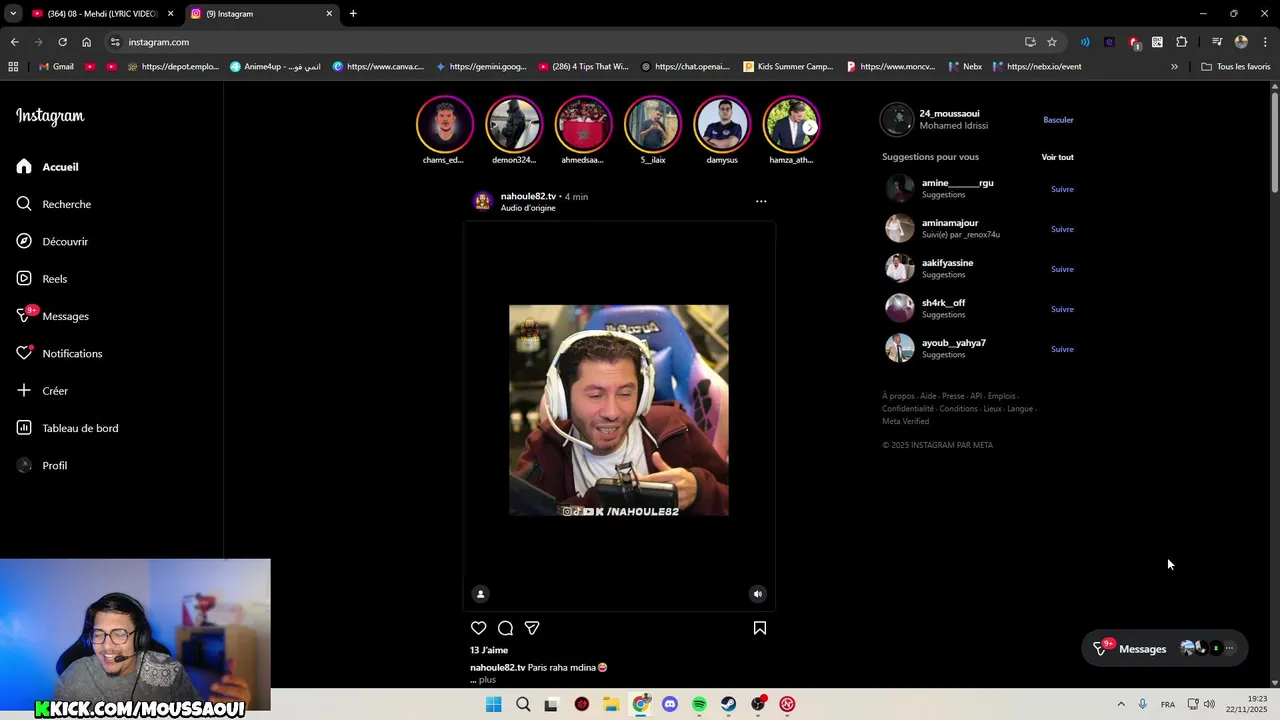
Task: Show tagged people on the video
Action: 480,594
